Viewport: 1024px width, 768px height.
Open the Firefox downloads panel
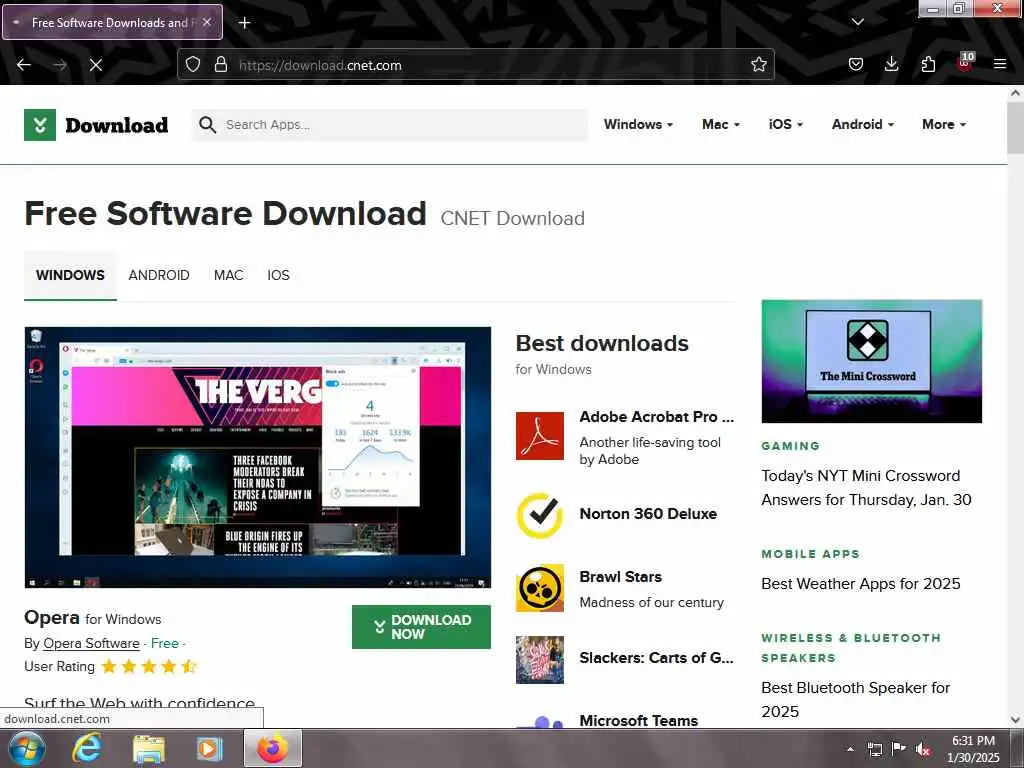(x=891, y=64)
